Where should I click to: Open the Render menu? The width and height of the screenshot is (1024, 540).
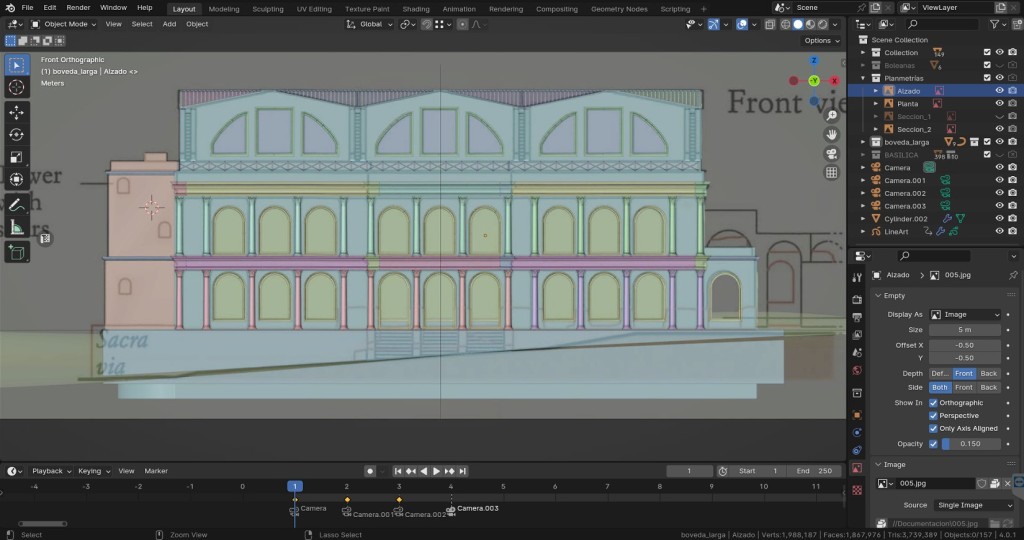click(78, 8)
